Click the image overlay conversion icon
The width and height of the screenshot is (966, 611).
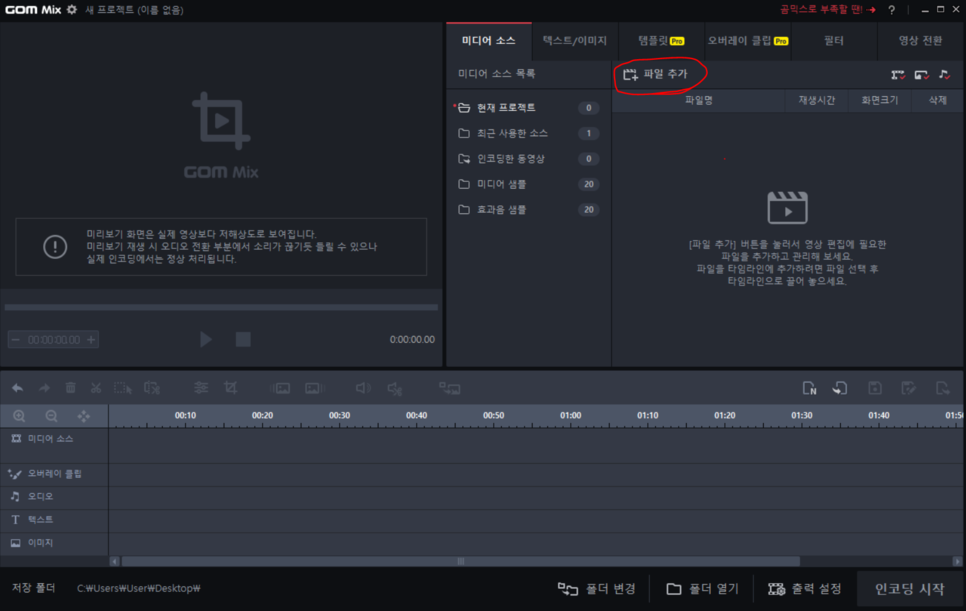(450, 388)
